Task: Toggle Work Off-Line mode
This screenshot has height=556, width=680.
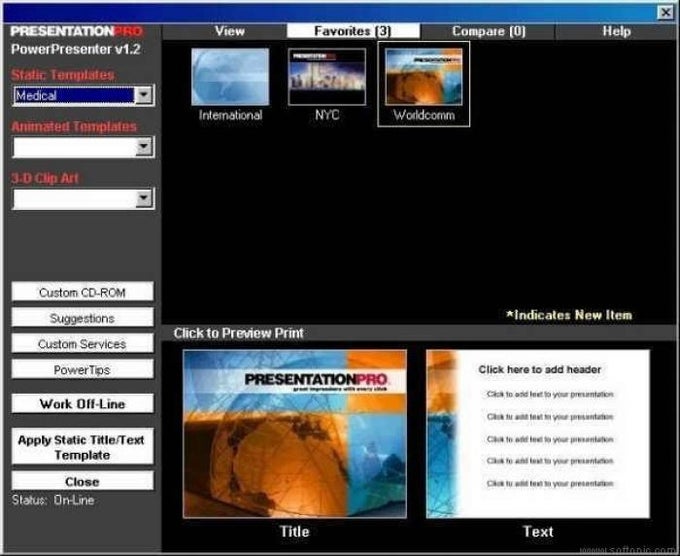Action: tap(82, 404)
